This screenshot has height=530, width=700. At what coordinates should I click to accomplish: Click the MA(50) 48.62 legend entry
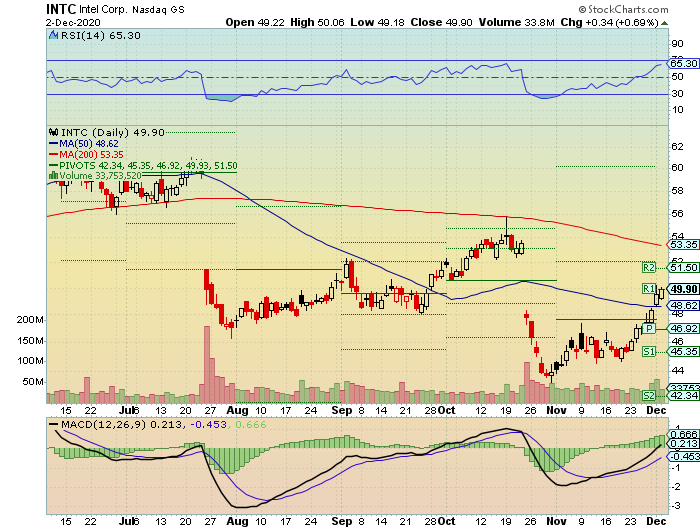coord(88,143)
